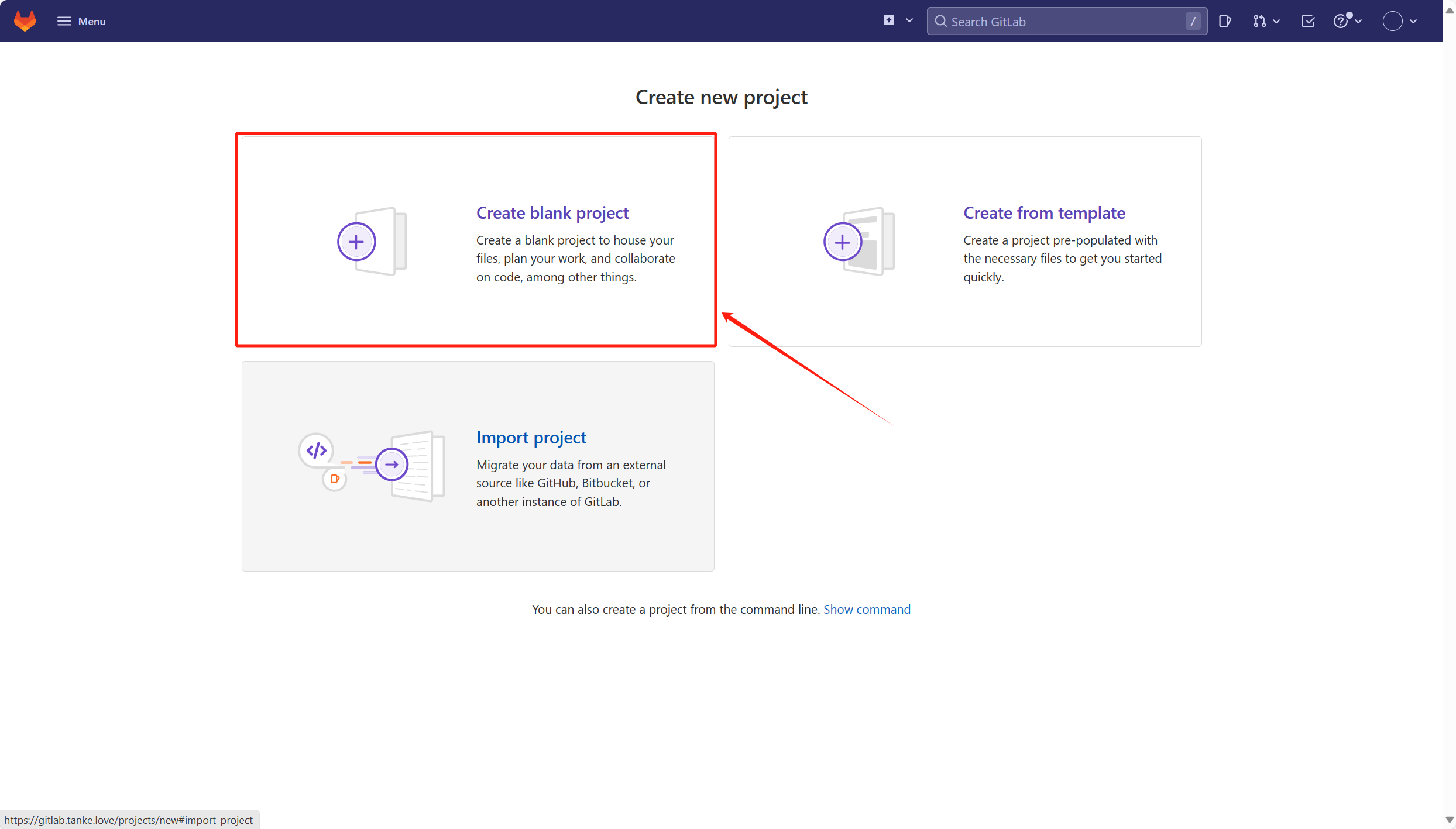This screenshot has width=1456, height=829.
Task: Click the scrollbar down arrow
Action: pyautogui.click(x=1449, y=820)
